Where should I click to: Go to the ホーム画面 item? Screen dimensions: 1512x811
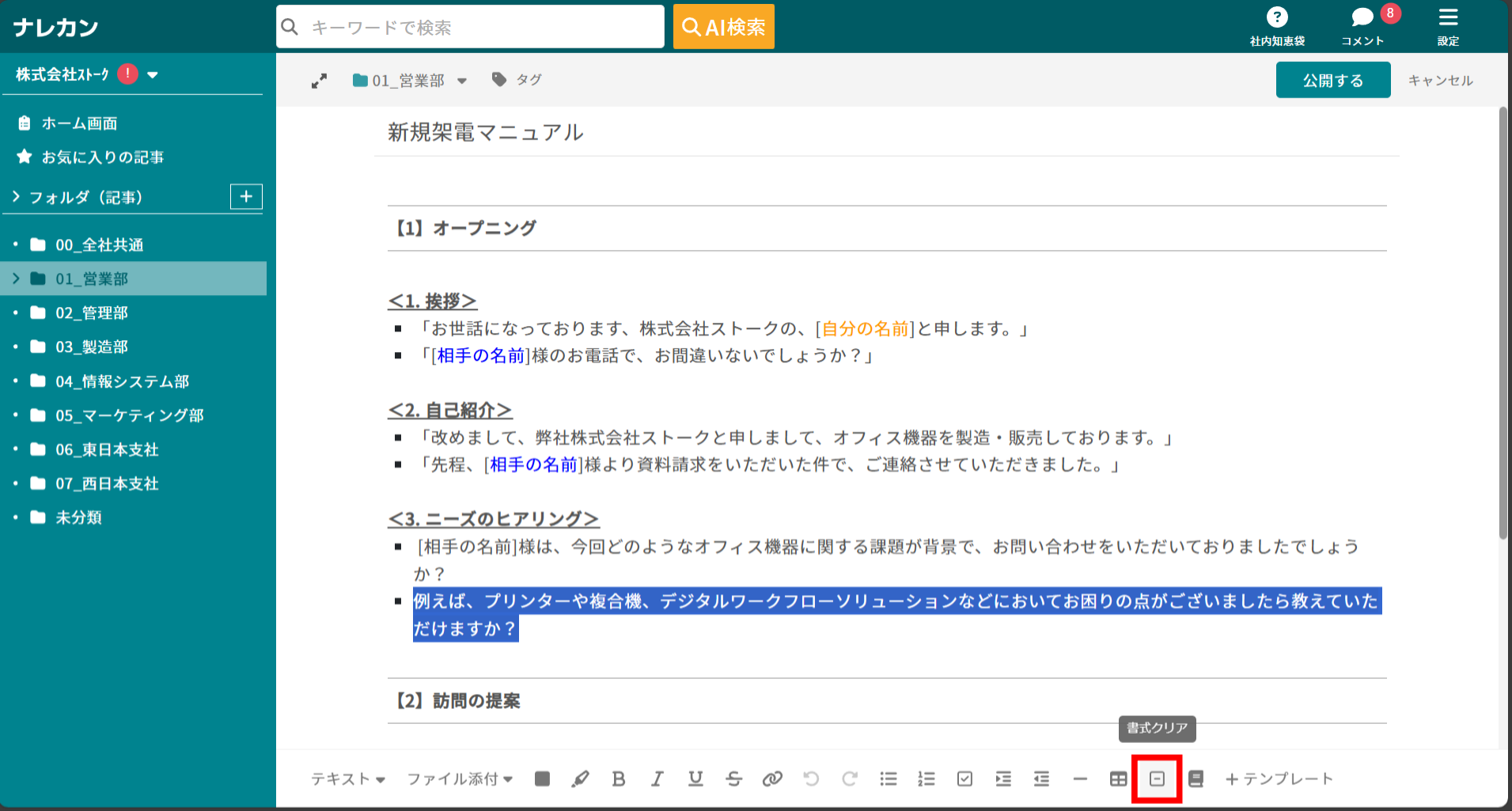click(x=80, y=123)
